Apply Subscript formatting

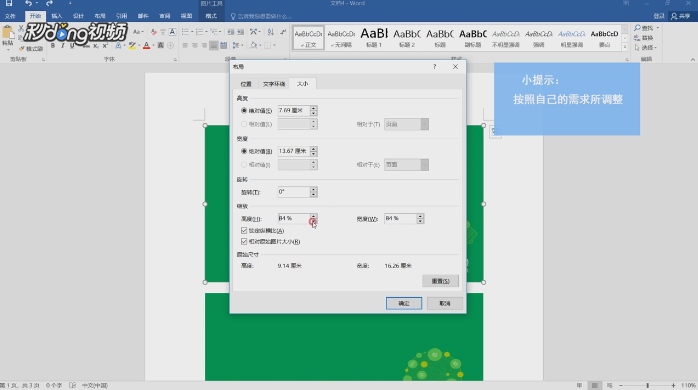pyautogui.click(x=96, y=45)
